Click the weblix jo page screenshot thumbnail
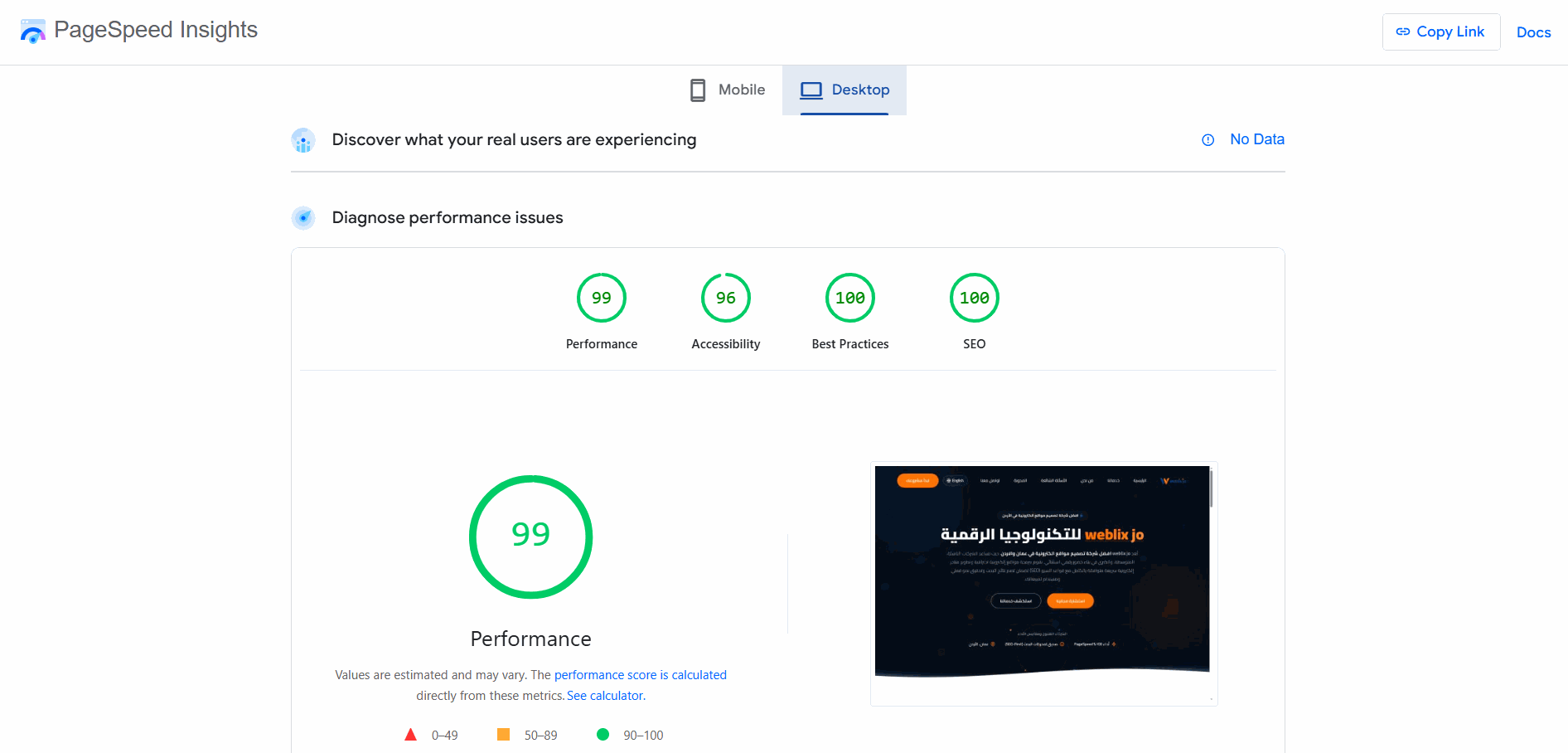 pos(1043,583)
